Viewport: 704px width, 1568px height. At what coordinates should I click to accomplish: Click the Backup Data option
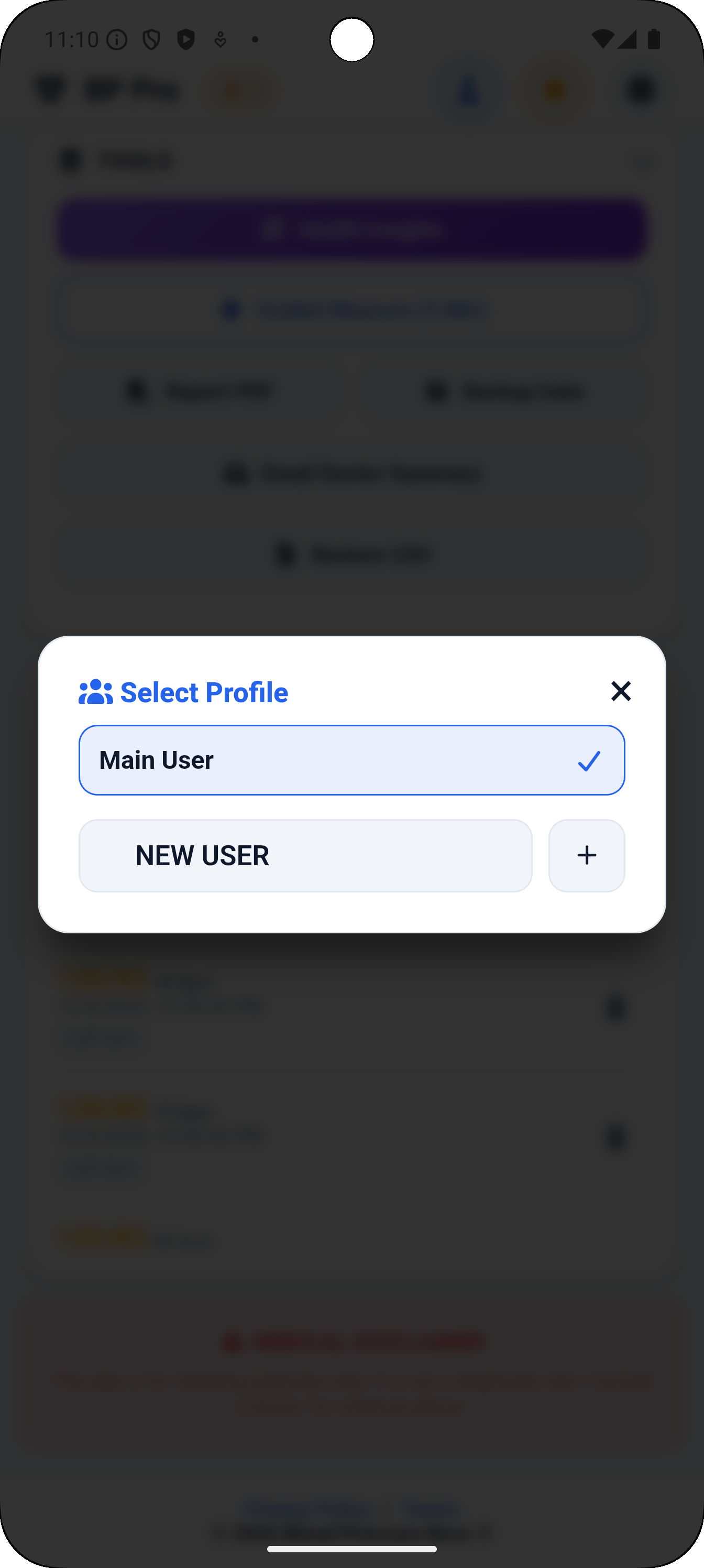(505, 391)
